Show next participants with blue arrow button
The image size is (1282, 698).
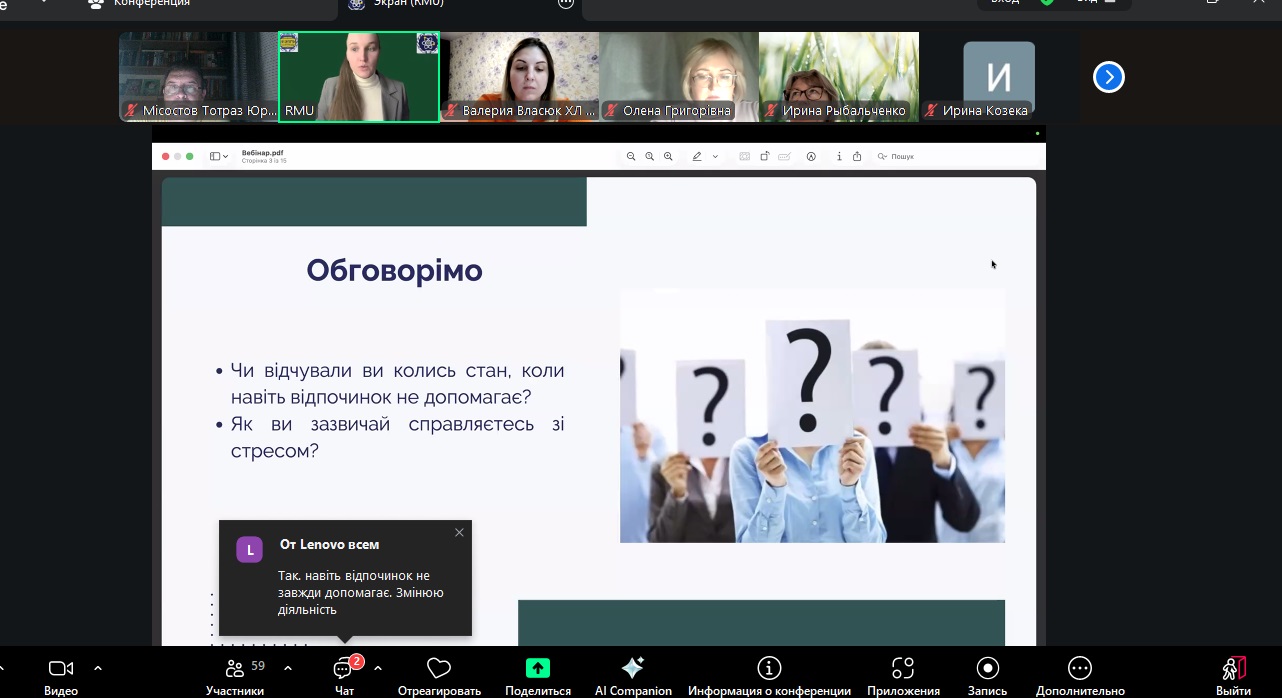click(x=1109, y=77)
